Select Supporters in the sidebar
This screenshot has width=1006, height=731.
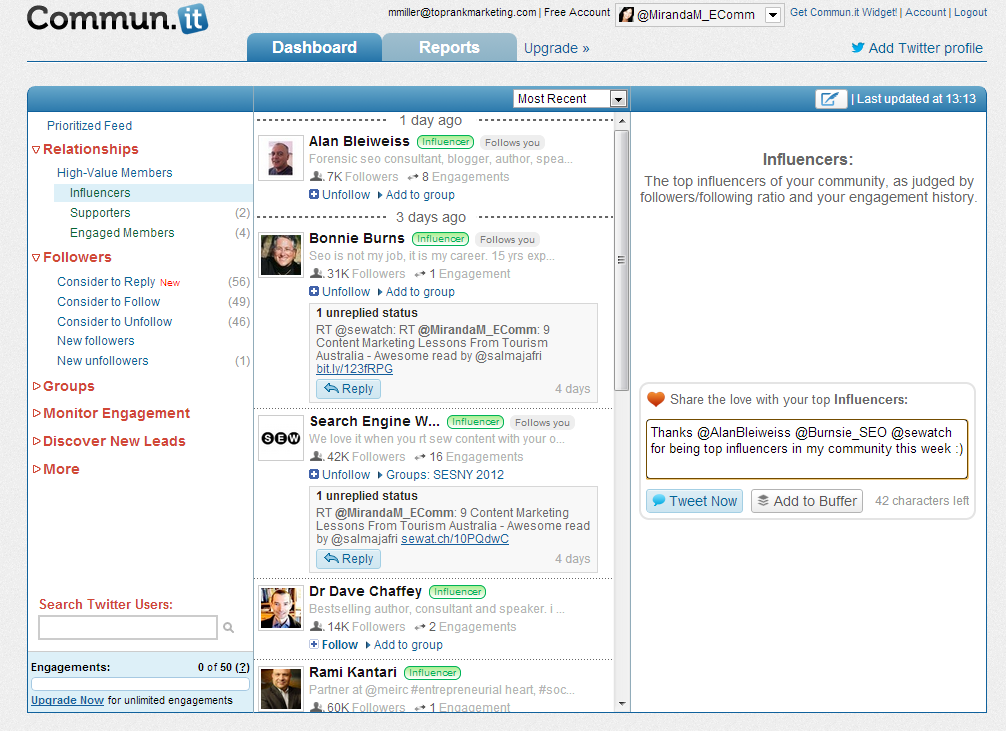click(100, 212)
